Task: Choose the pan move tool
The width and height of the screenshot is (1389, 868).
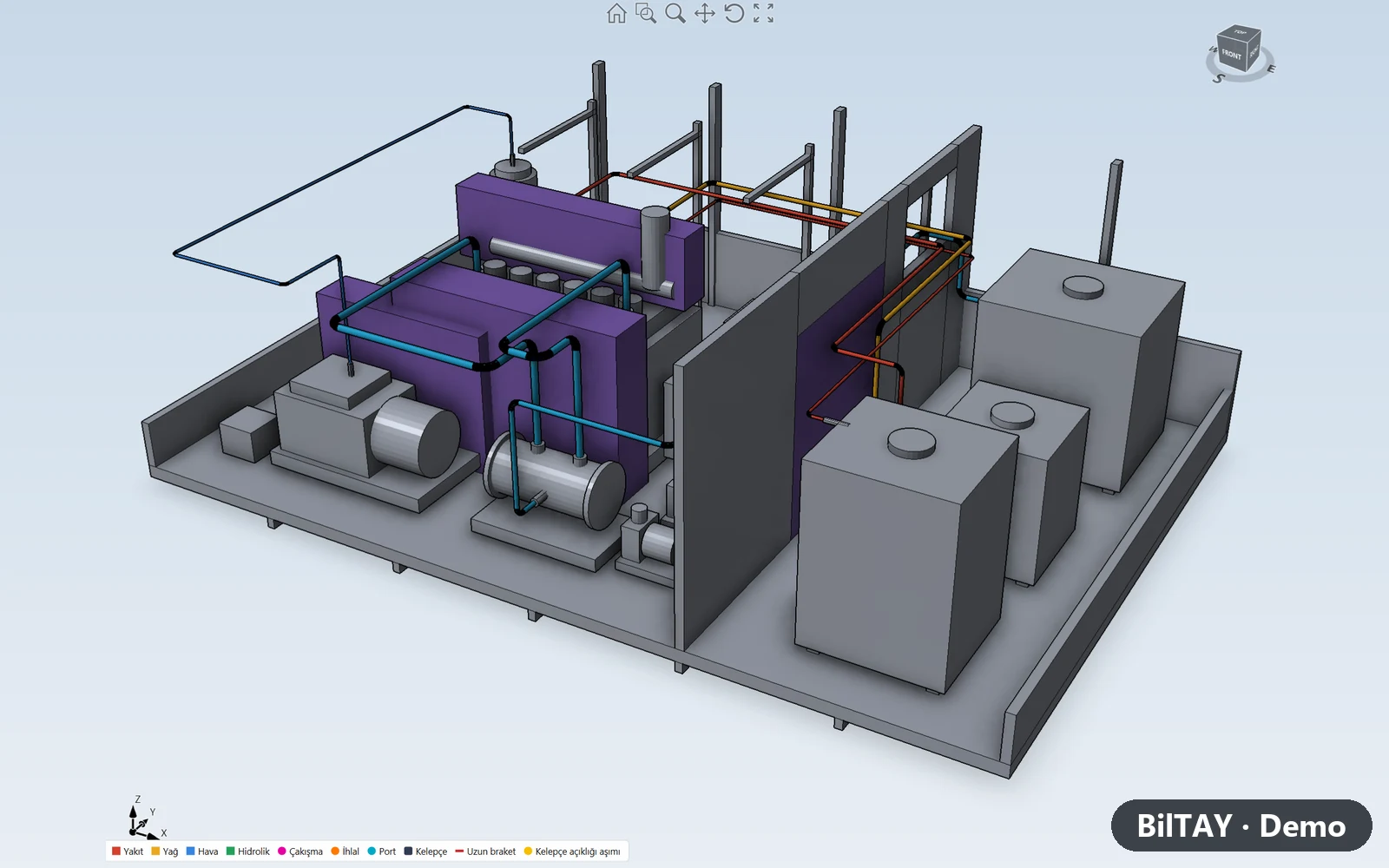Action: tap(705, 13)
